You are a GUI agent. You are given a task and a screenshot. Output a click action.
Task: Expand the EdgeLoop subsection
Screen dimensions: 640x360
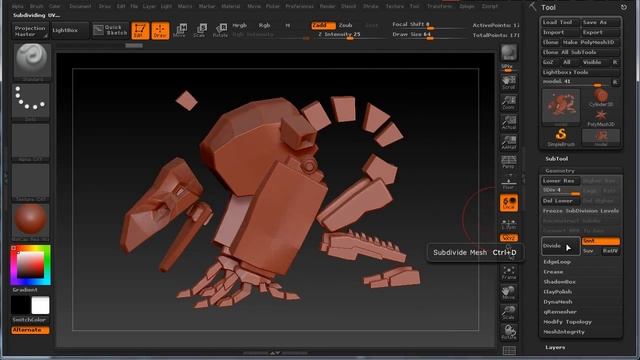[557, 262]
